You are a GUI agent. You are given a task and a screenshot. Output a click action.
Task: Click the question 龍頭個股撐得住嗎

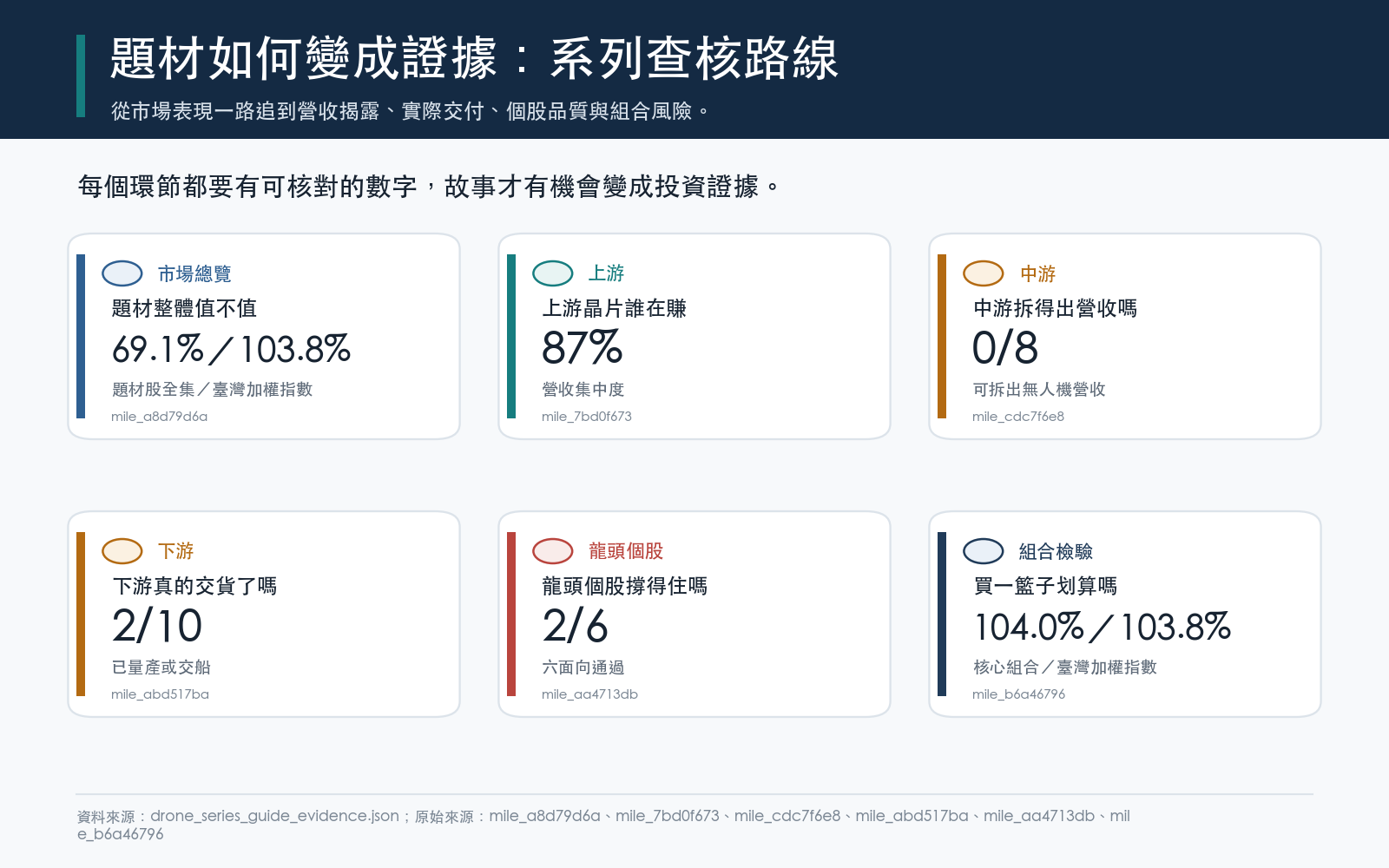[624, 586]
